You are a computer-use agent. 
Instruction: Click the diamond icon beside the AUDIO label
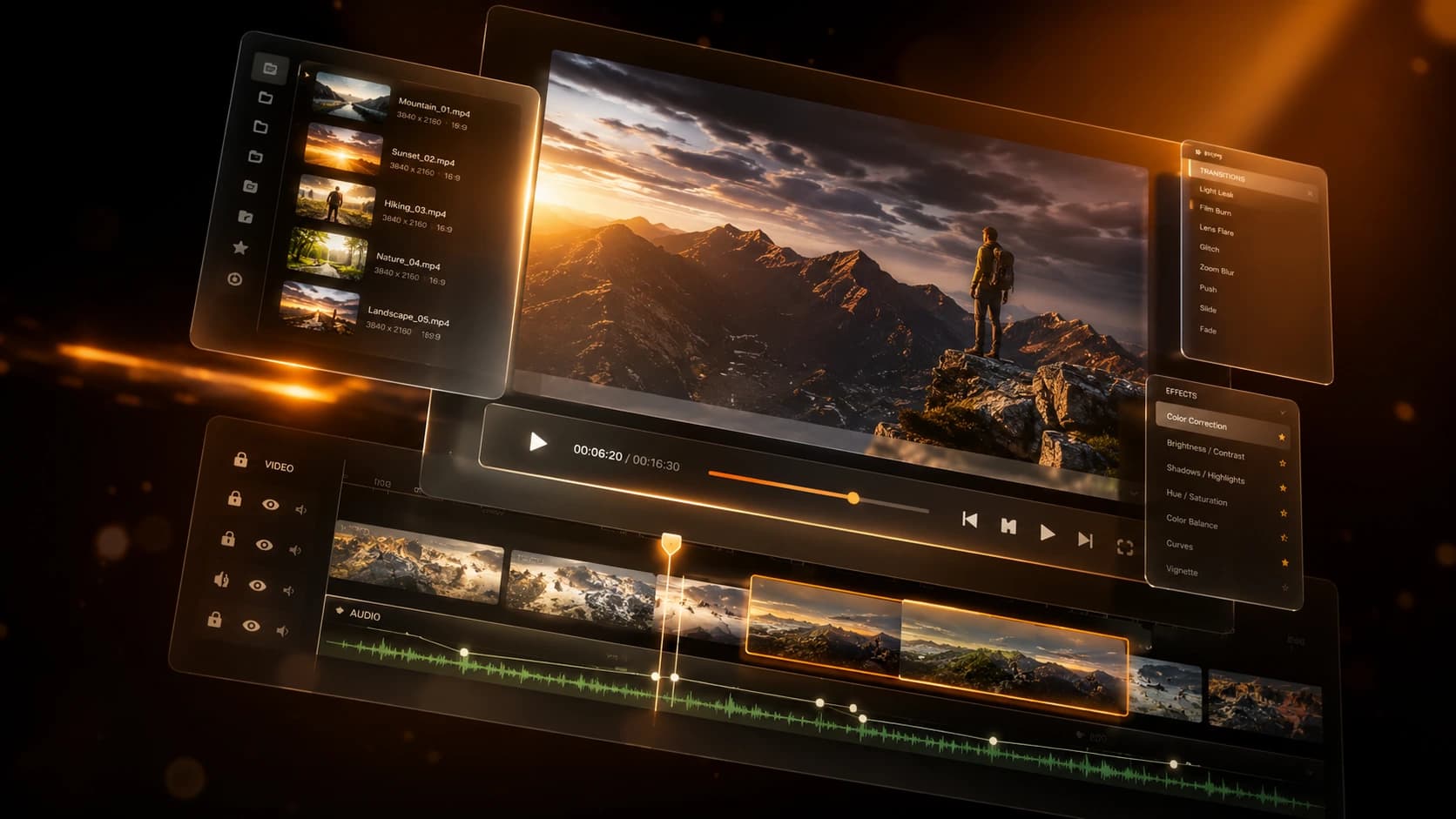click(x=340, y=611)
